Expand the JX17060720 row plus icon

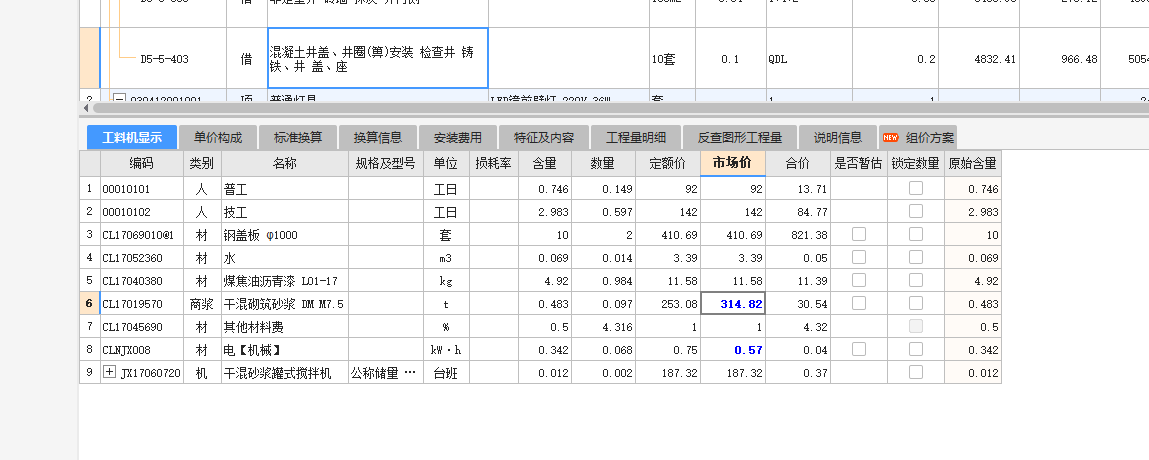coord(110,372)
